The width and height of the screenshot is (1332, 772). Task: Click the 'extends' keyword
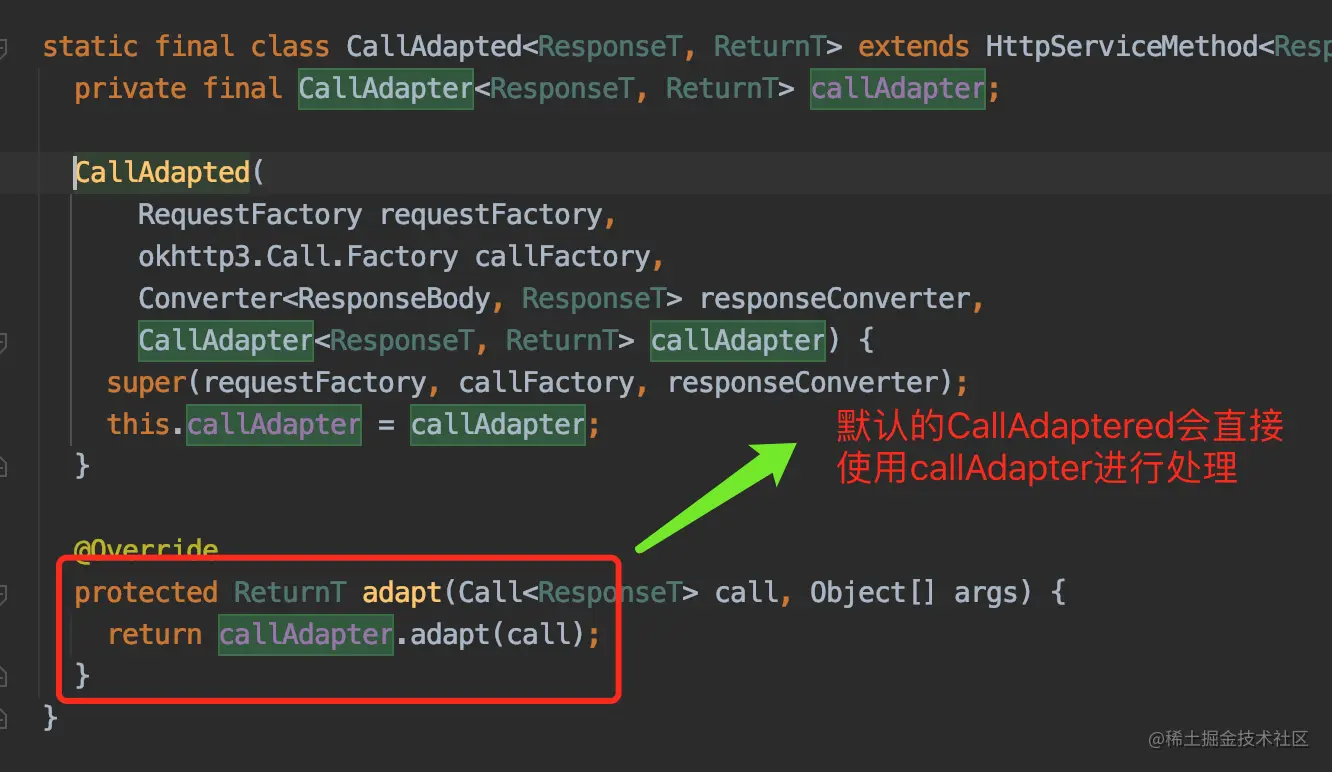(914, 47)
